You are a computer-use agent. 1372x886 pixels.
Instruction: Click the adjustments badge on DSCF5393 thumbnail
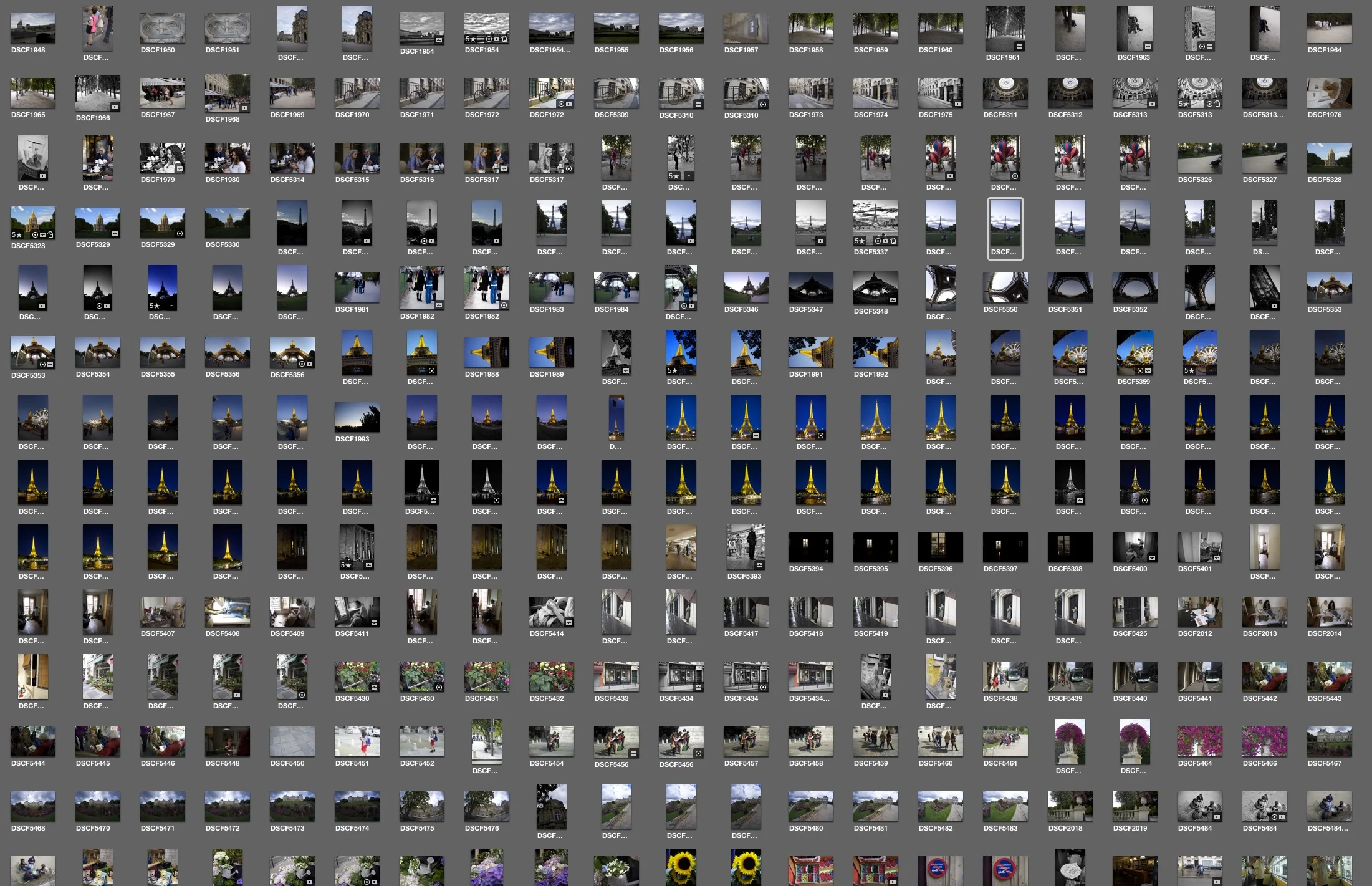point(759,565)
